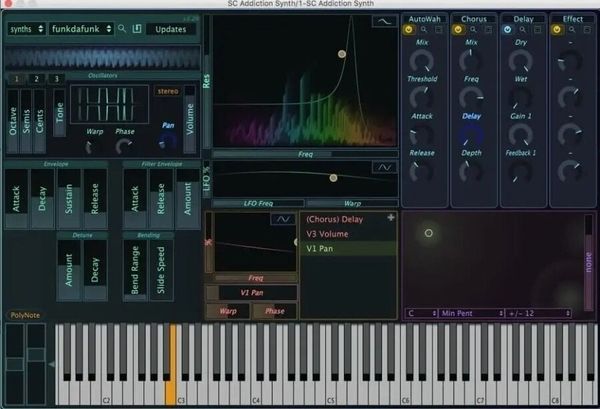Add a modulation target with plus icon
This screenshot has width=600, height=409.
(391, 218)
